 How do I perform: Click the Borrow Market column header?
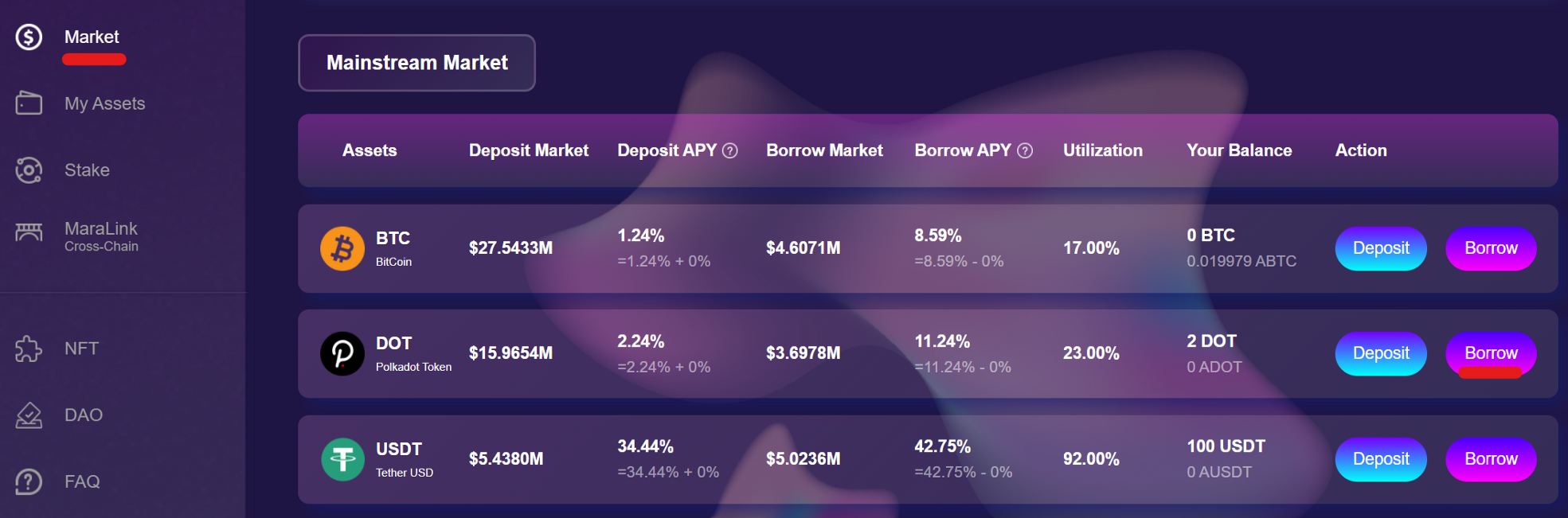click(824, 150)
